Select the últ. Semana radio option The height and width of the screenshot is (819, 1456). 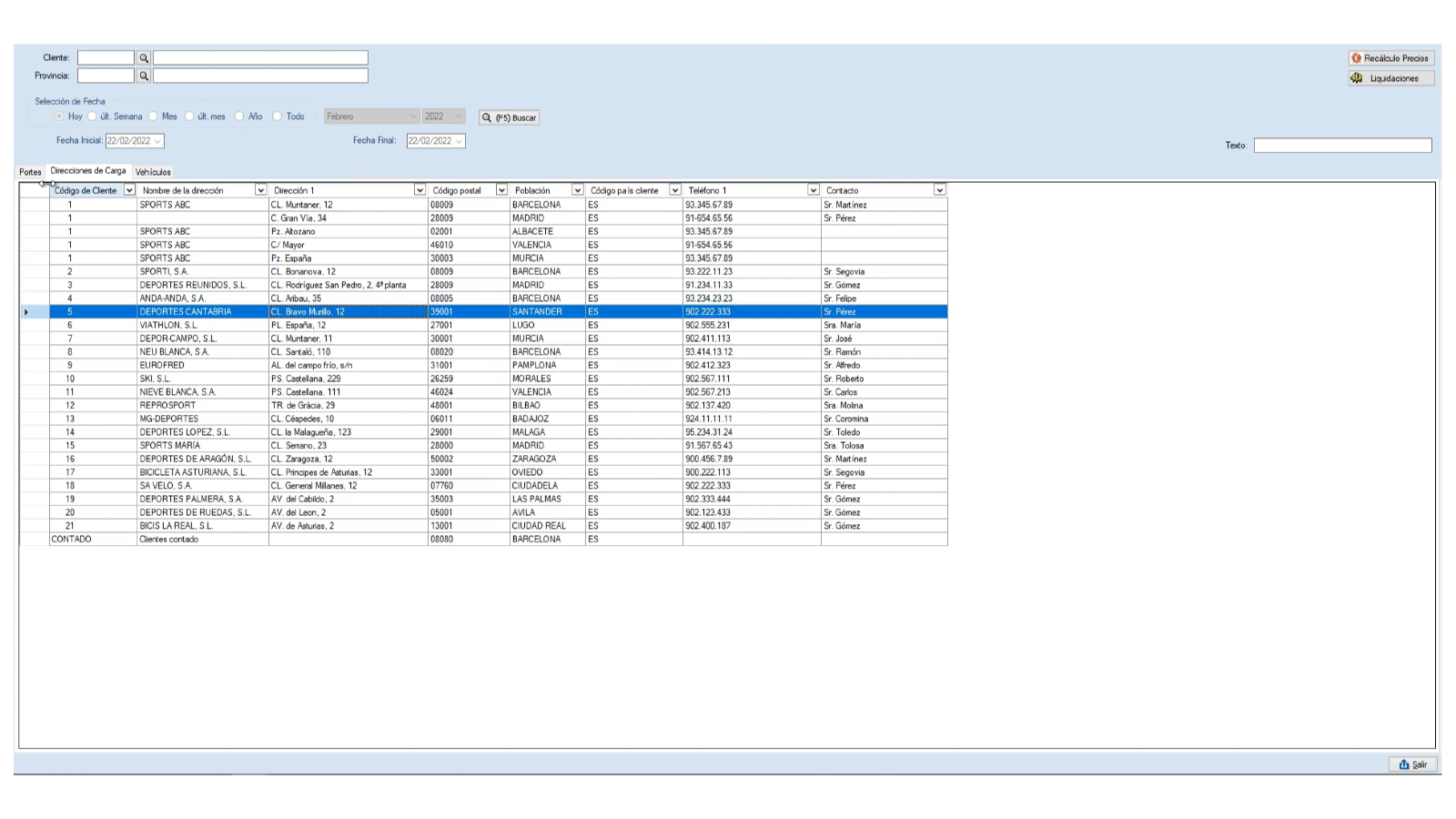(93, 116)
